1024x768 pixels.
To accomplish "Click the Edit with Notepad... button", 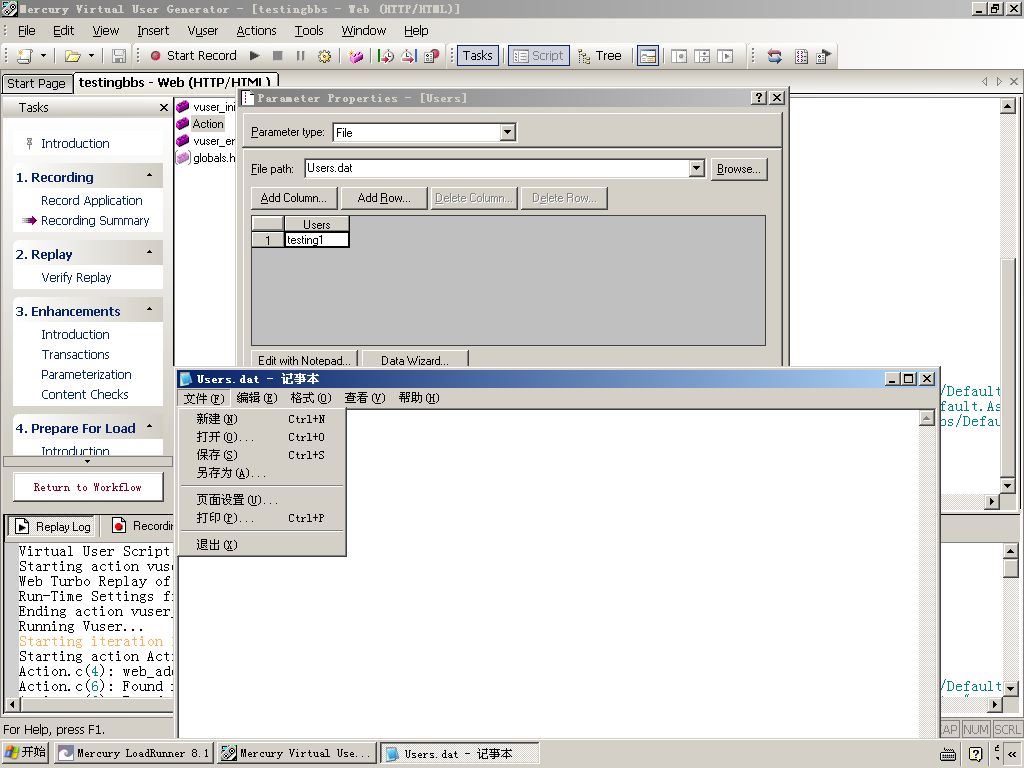I will coord(304,360).
